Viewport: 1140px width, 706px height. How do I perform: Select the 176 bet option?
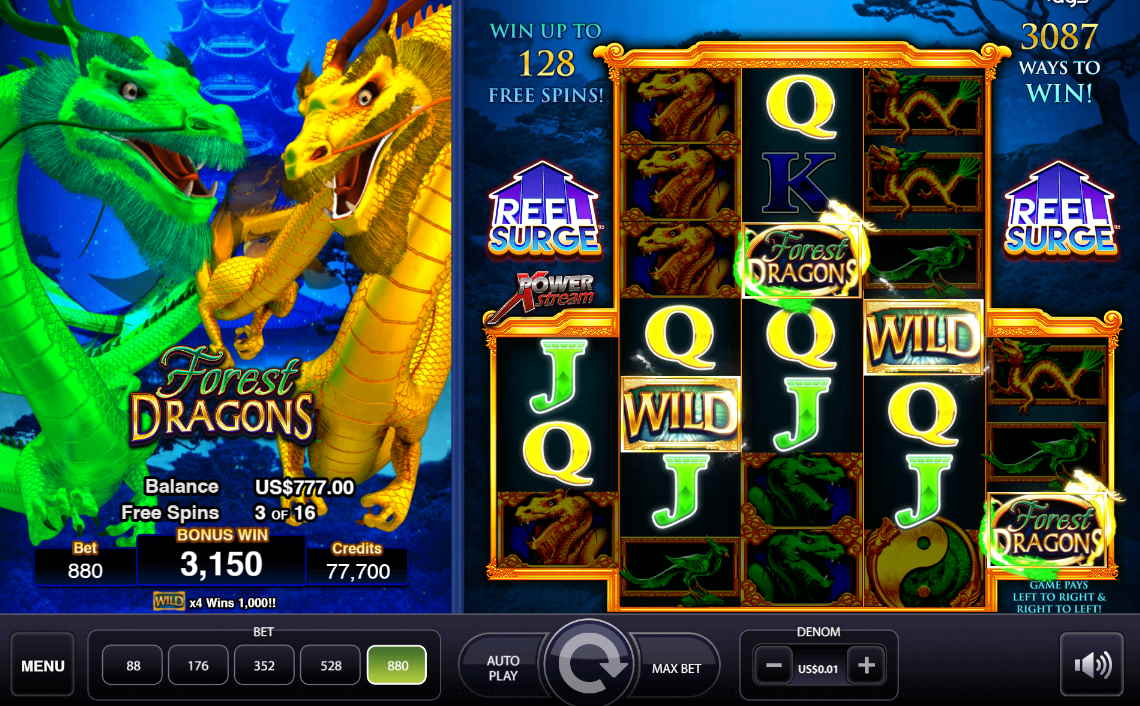pyautogui.click(x=198, y=665)
